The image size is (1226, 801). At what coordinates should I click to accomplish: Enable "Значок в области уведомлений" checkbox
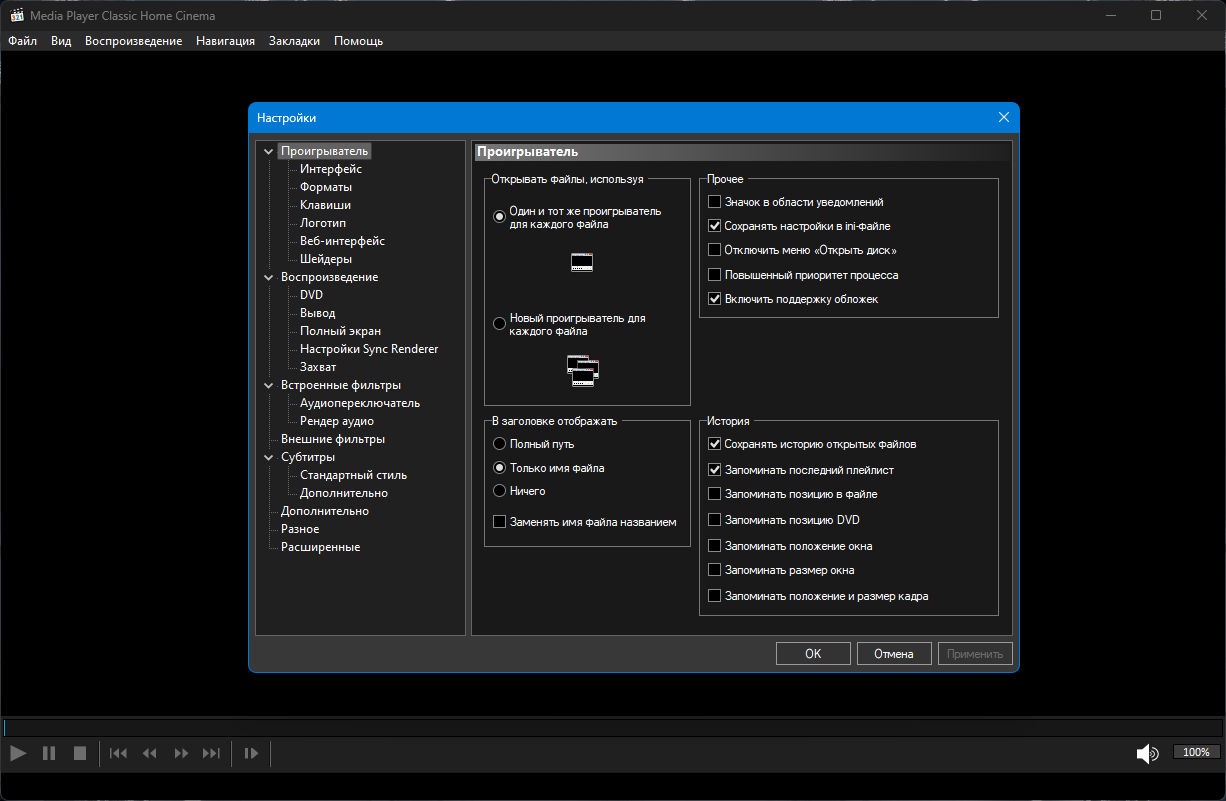click(714, 202)
